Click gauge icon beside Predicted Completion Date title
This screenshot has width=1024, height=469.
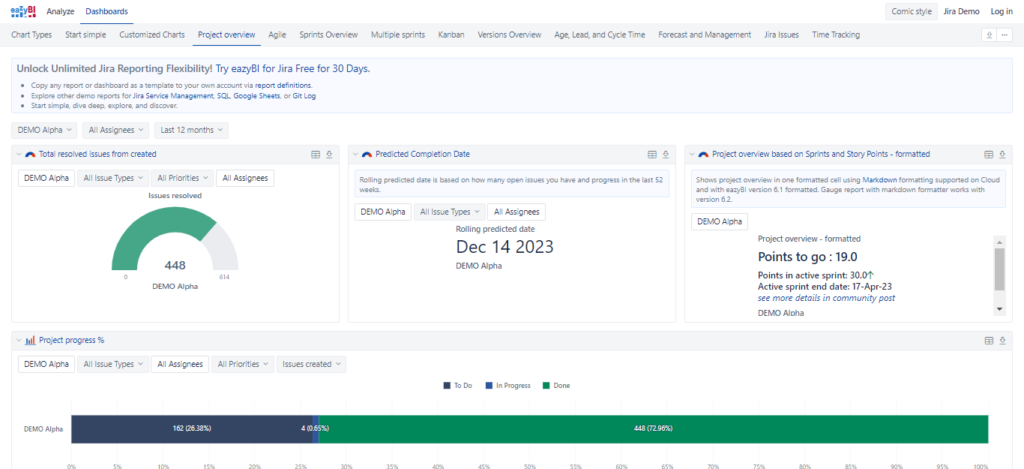(367, 155)
